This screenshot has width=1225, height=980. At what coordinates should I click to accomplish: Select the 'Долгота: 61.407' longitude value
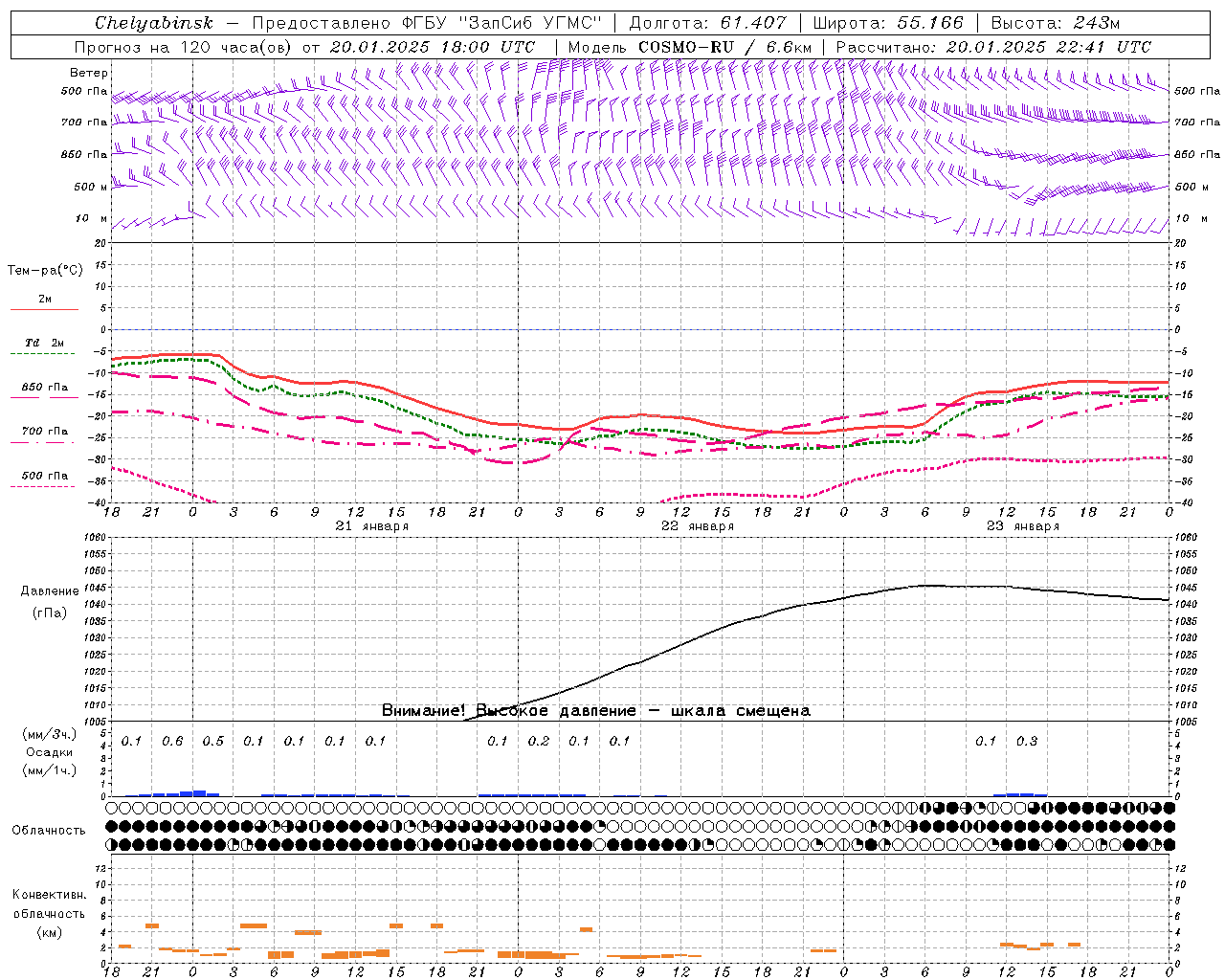click(x=708, y=23)
